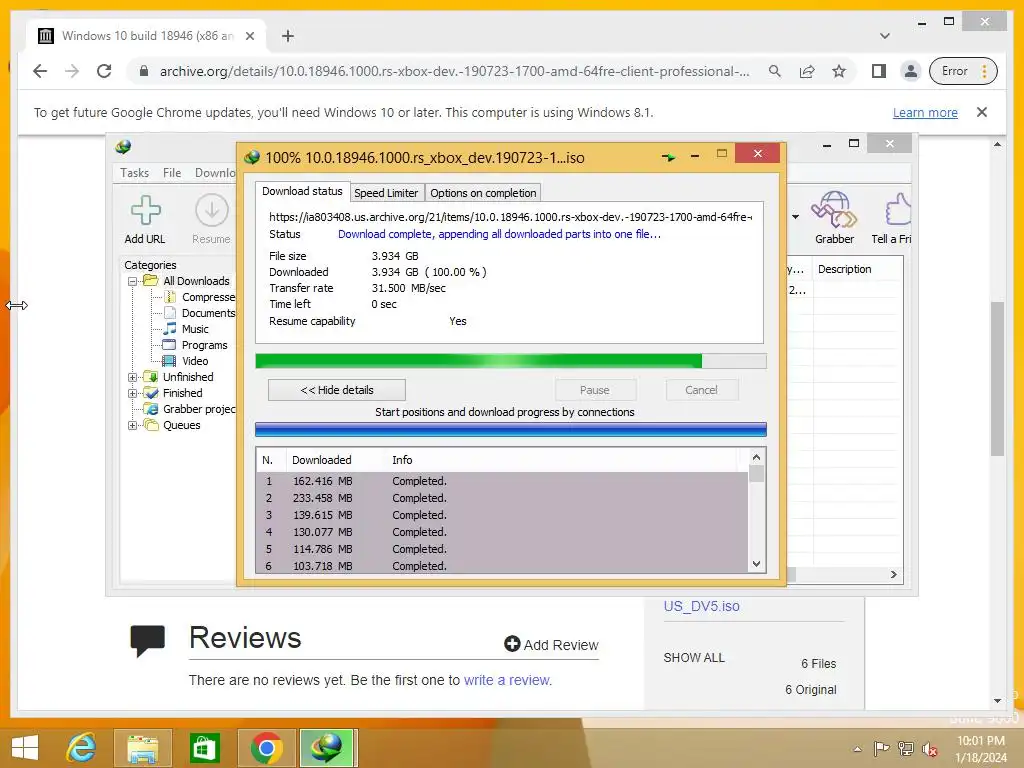Click the Cancel button in download dialog
Screen dimensions: 1024x768
[701, 390]
